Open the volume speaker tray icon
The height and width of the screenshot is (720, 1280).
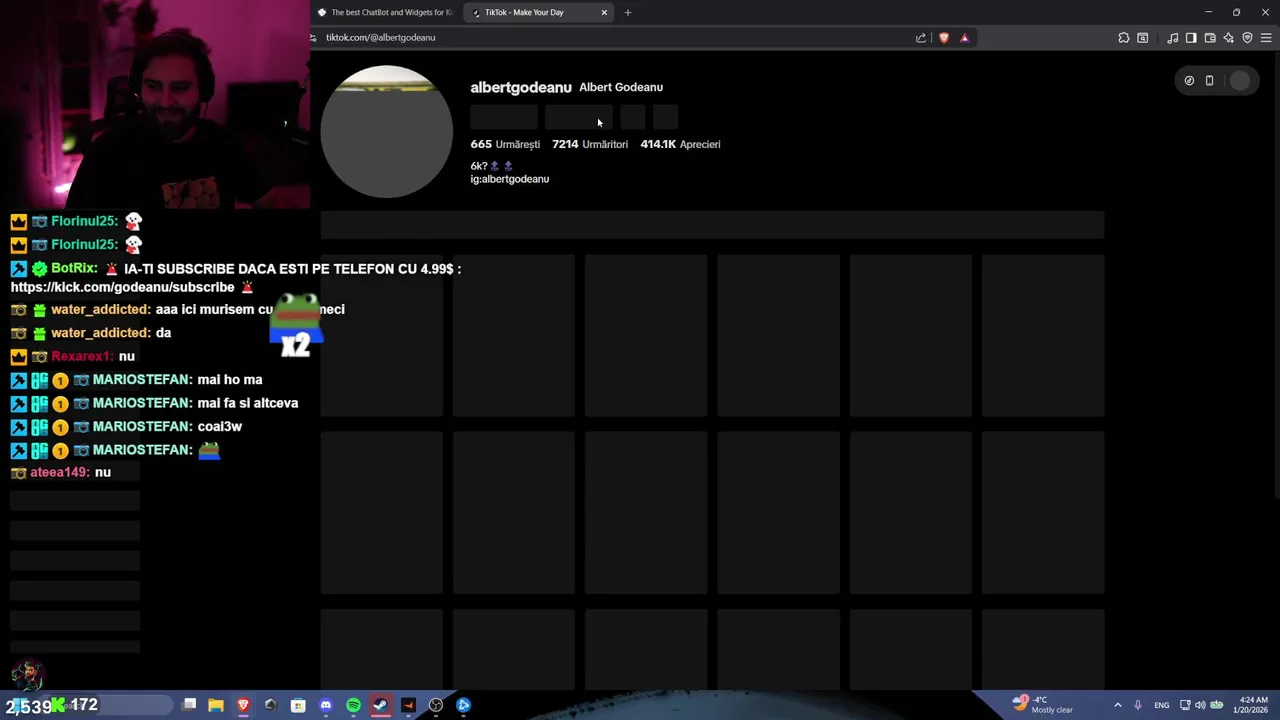[1200, 705]
